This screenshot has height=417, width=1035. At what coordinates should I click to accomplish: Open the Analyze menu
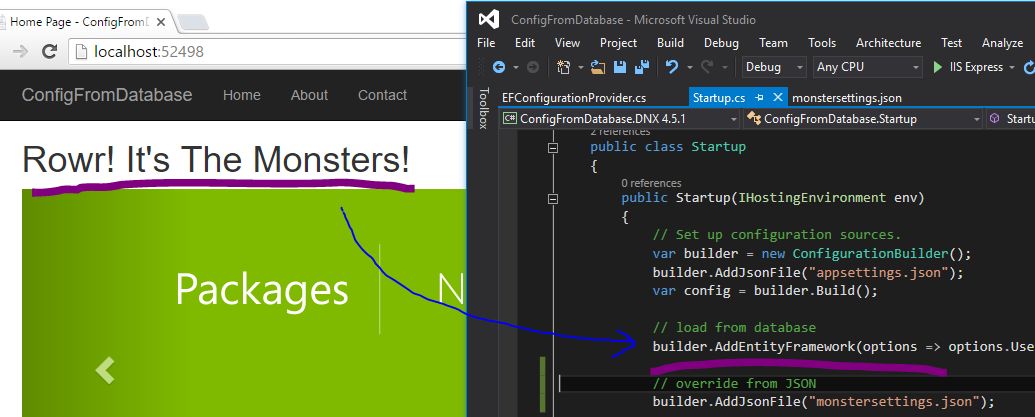pos(1002,43)
